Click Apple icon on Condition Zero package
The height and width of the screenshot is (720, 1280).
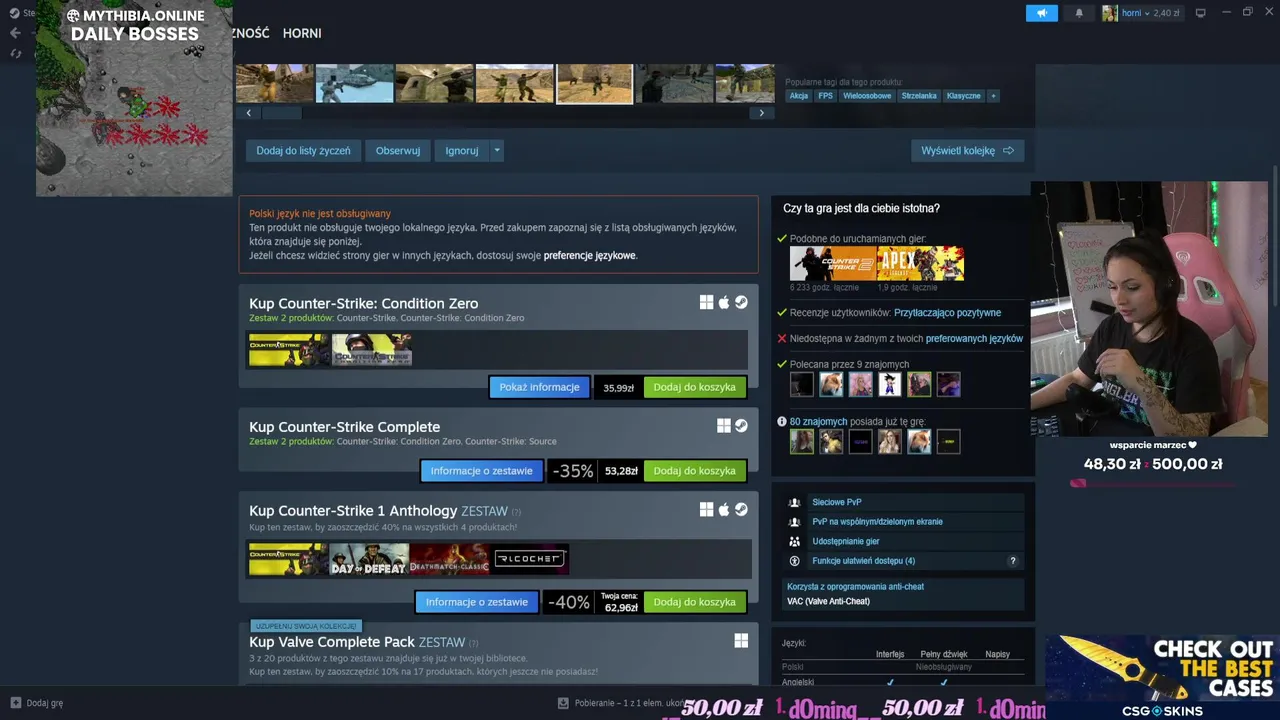pyautogui.click(x=724, y=302)
